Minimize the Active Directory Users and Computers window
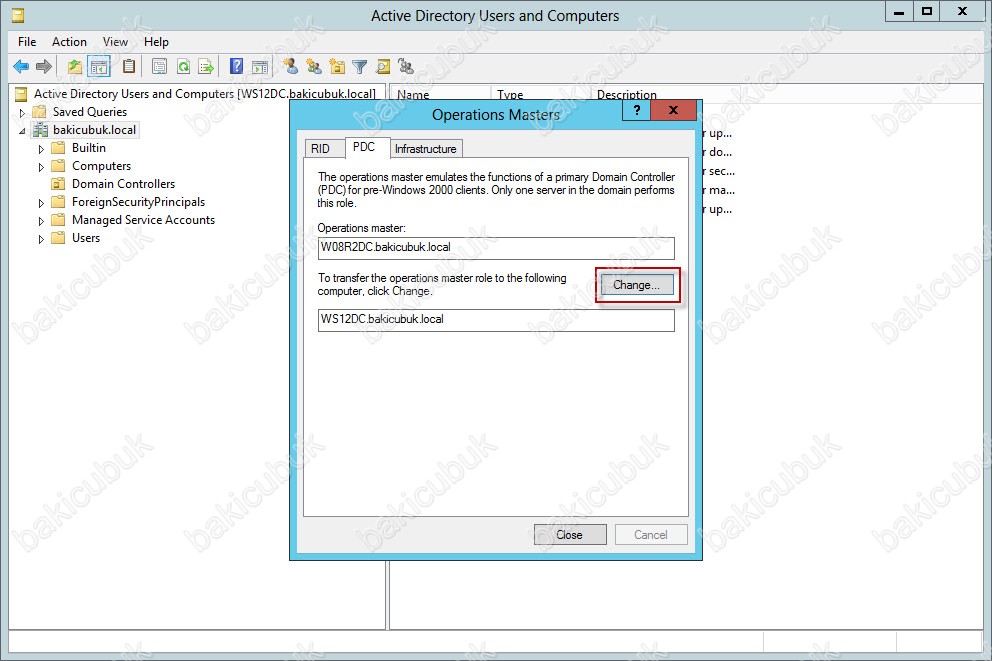Viewport: 992px width, 661px height. [899, 11]
